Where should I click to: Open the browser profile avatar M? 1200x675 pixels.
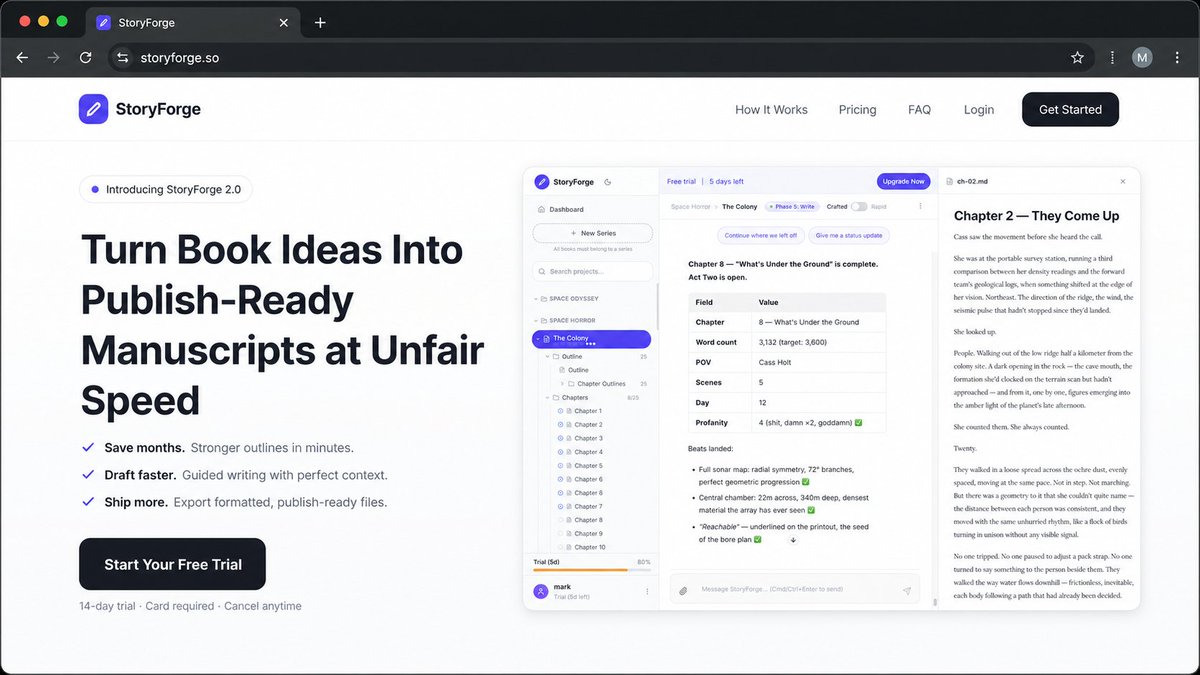tap(1142, 58)
